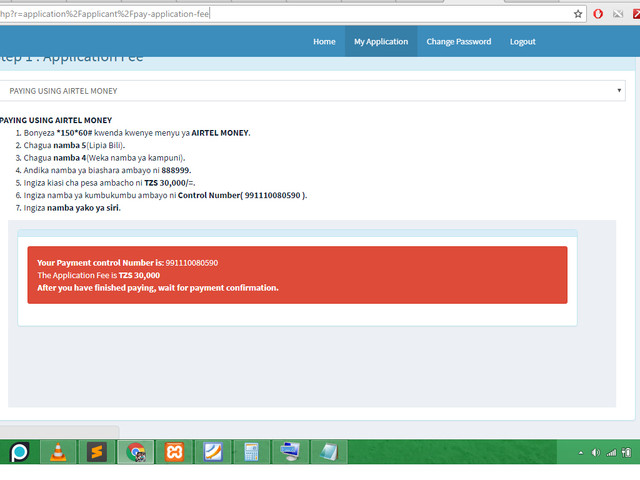Open the Change Password page

[458, 42]
